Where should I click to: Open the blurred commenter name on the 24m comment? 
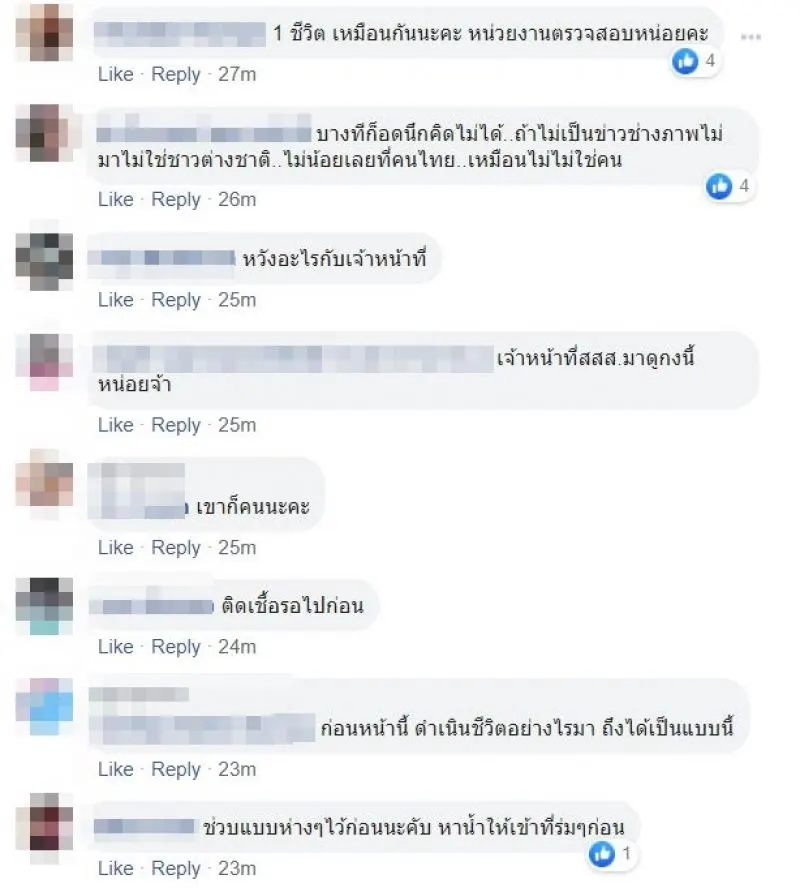coord(152,605)
